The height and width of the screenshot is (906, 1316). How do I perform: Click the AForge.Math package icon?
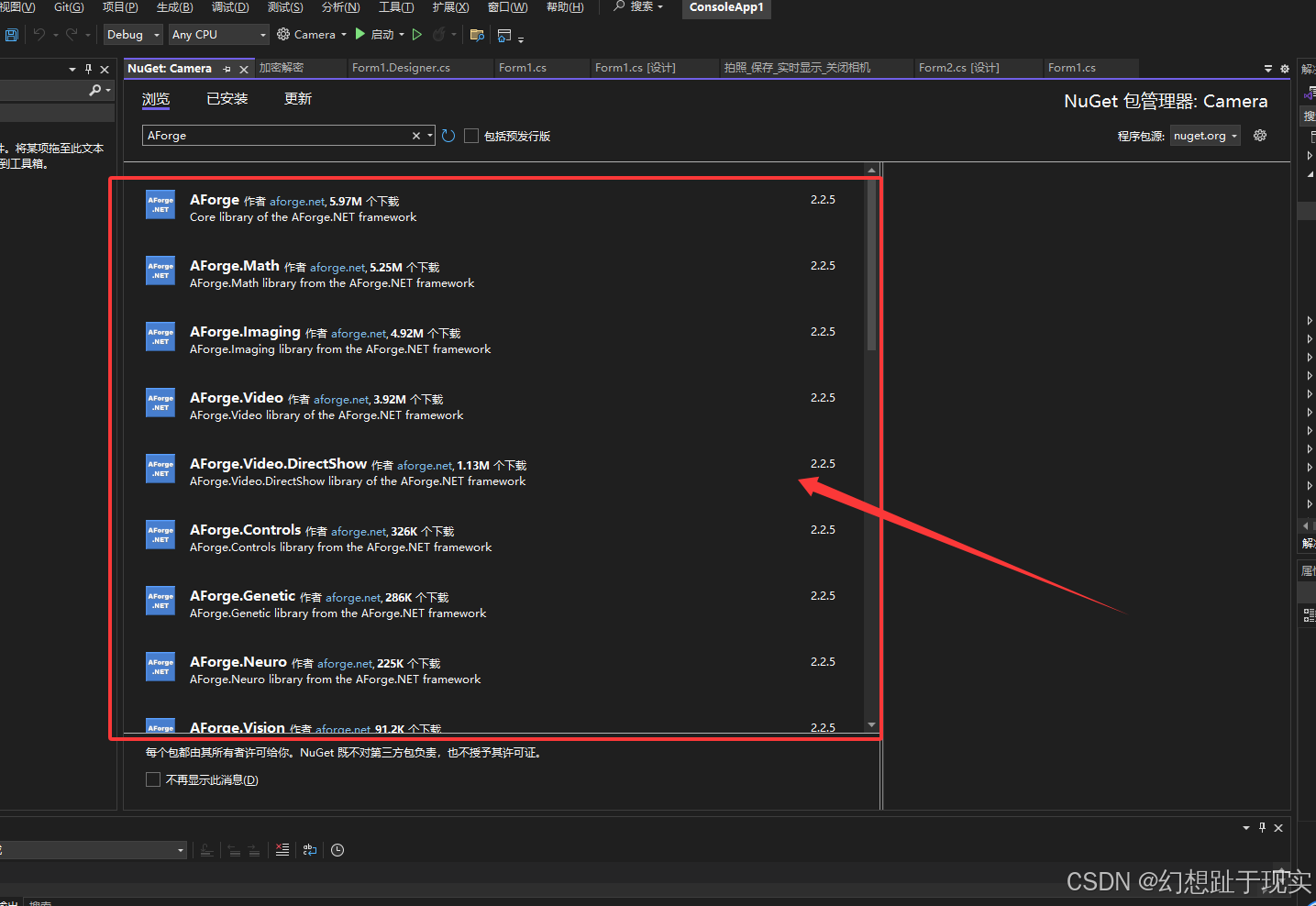(x=160, y=271)
